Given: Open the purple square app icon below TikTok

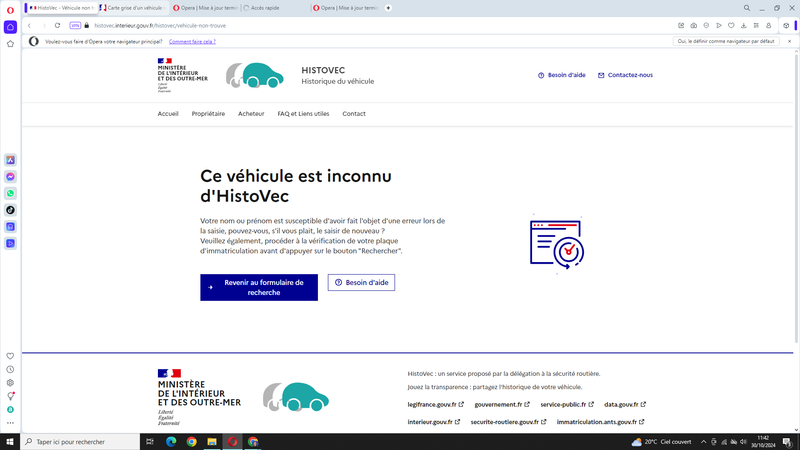Looking at the screenshot, I should [x=10, y=227].
